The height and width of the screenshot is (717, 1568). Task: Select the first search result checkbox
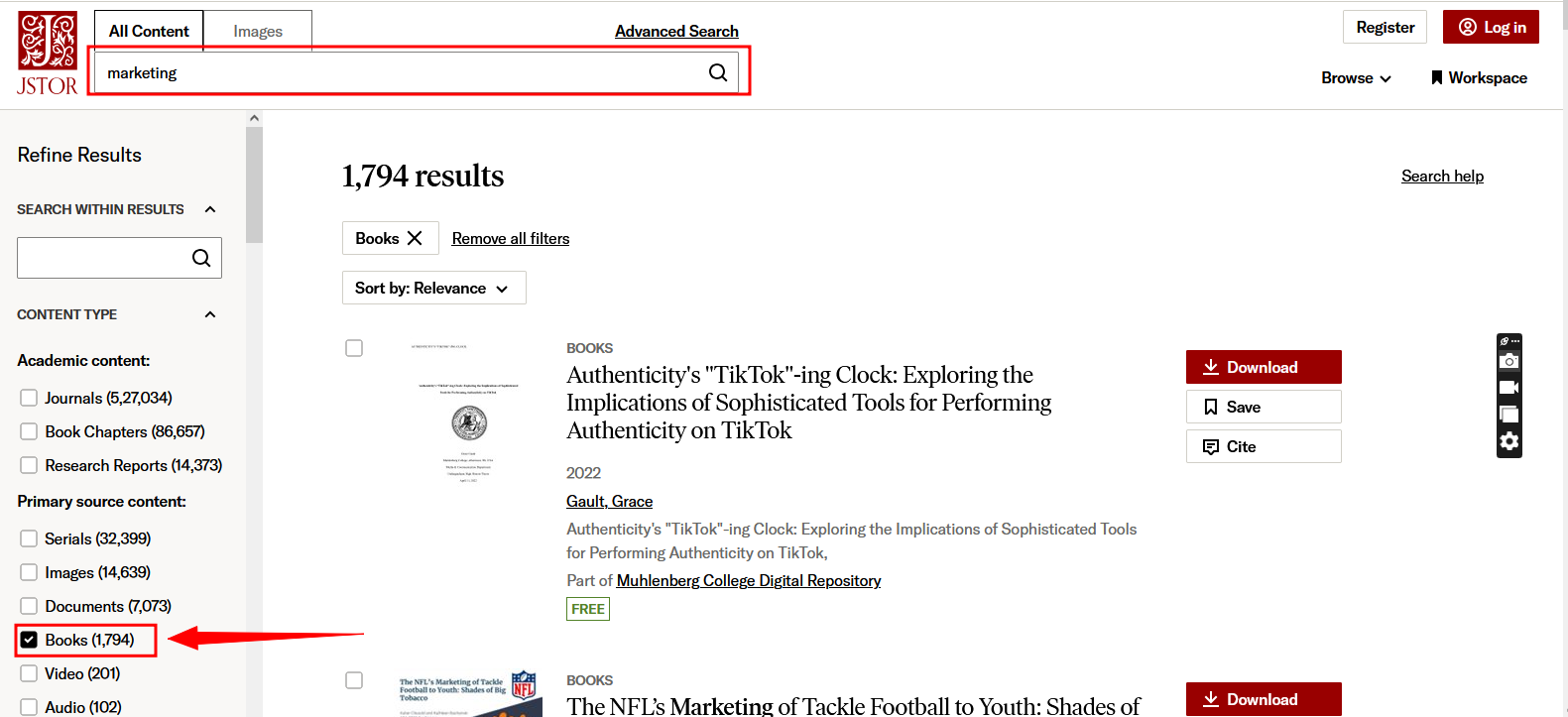tap(354, 348)
